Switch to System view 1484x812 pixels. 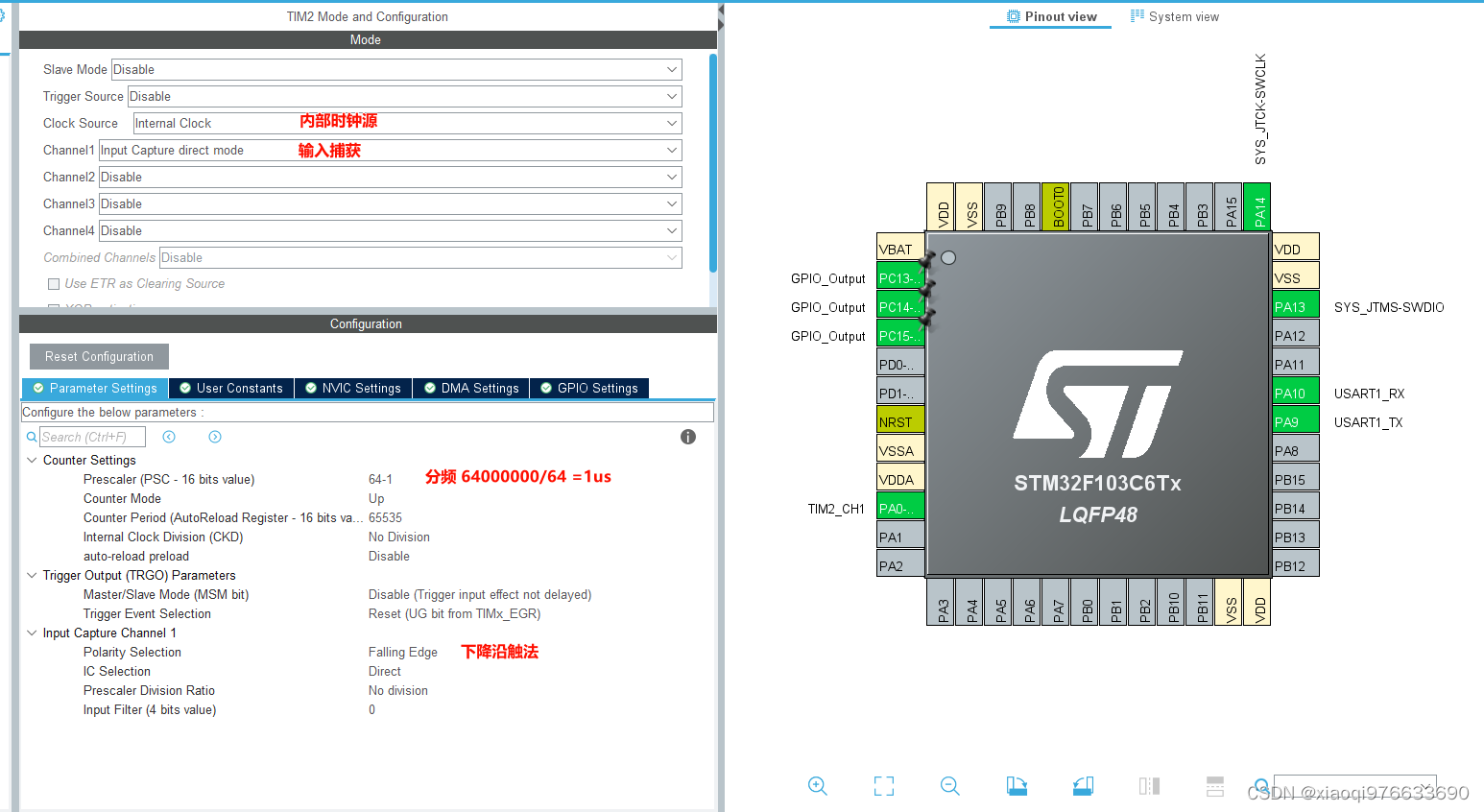(x=1175, y=16)
